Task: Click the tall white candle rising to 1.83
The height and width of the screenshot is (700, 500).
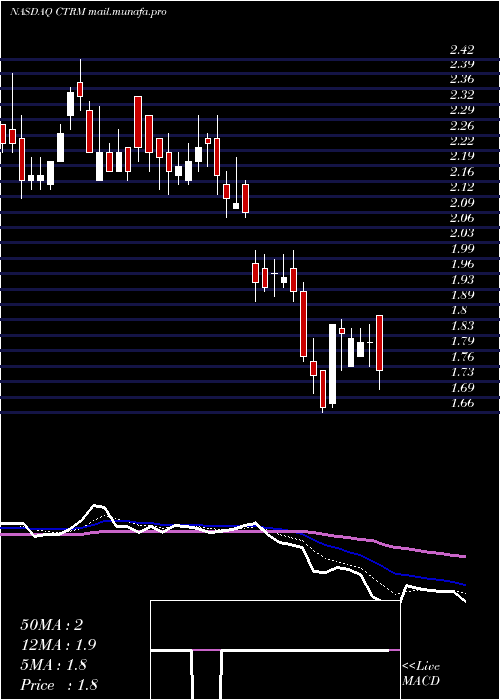Action: [332, 364]
